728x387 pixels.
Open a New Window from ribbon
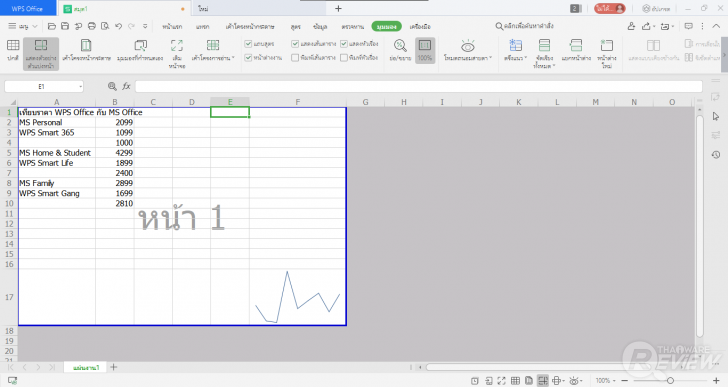click(606, 45)
